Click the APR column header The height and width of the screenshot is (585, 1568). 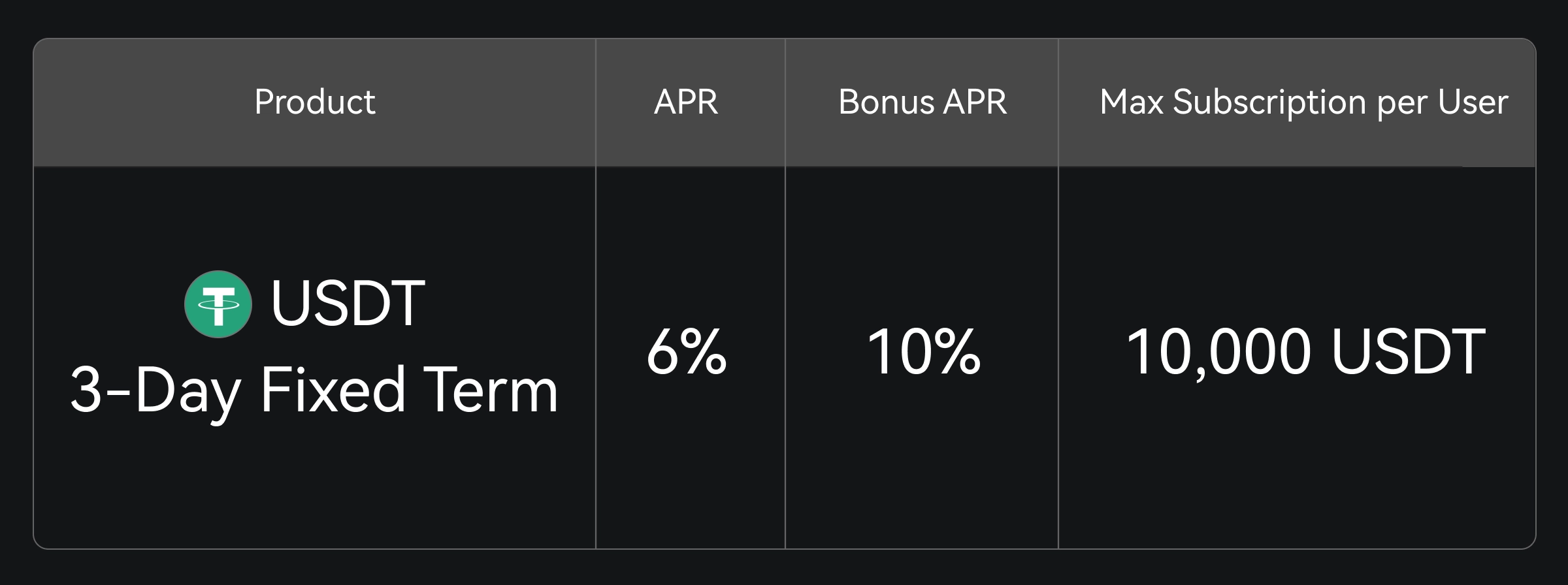(686, 103)
